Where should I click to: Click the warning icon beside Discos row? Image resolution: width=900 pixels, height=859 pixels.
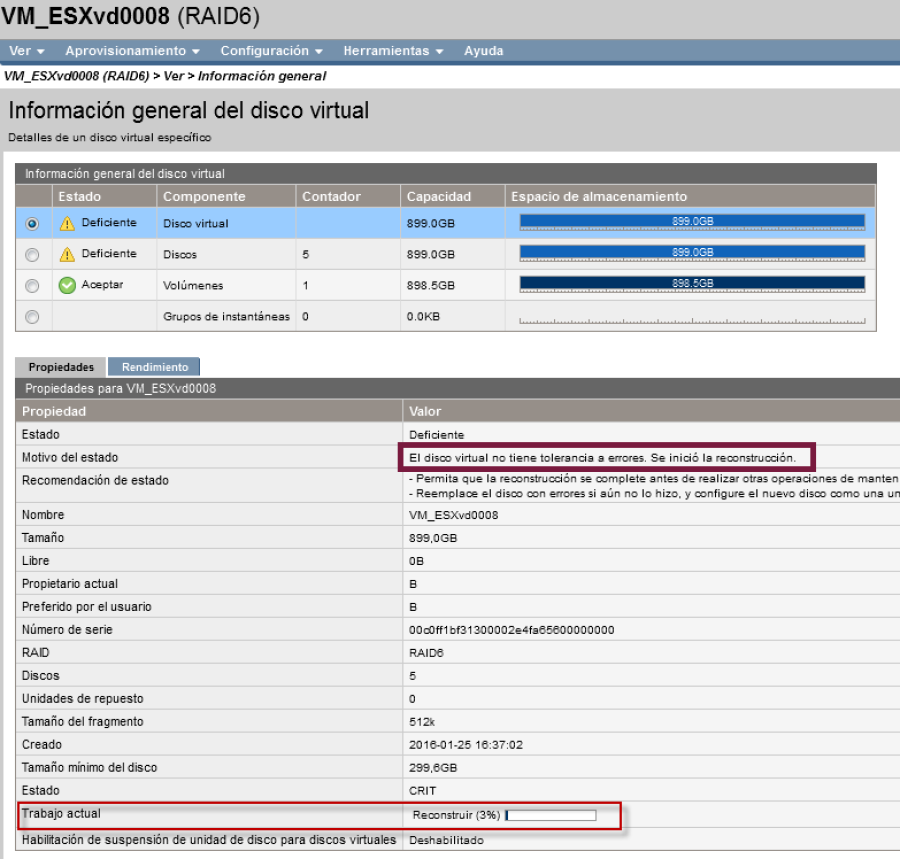[x=68, y=254]
